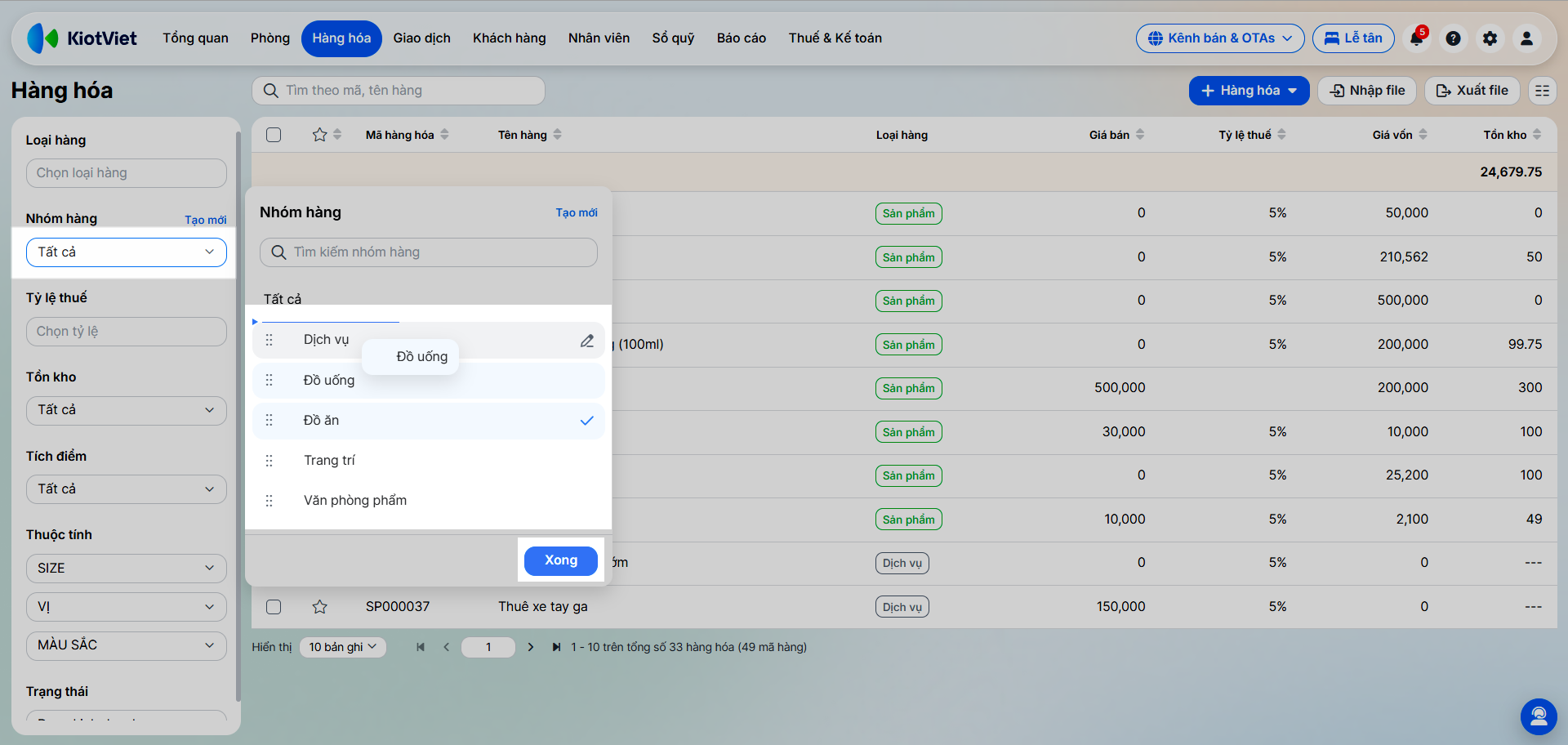The image size is (1568, 745).
Task: Go to first page icon
Action: pyautogui.click(x=421, y=647)
